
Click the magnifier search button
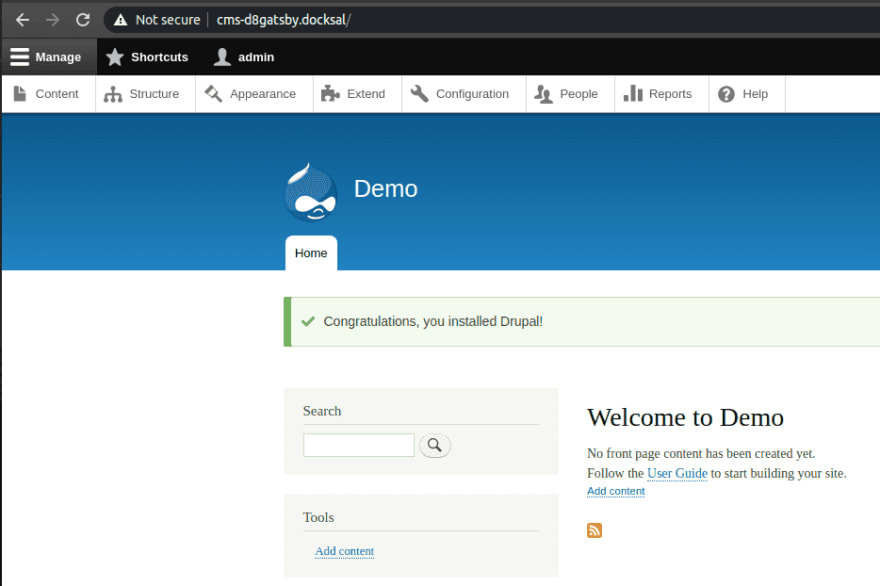tap(434, 445)
